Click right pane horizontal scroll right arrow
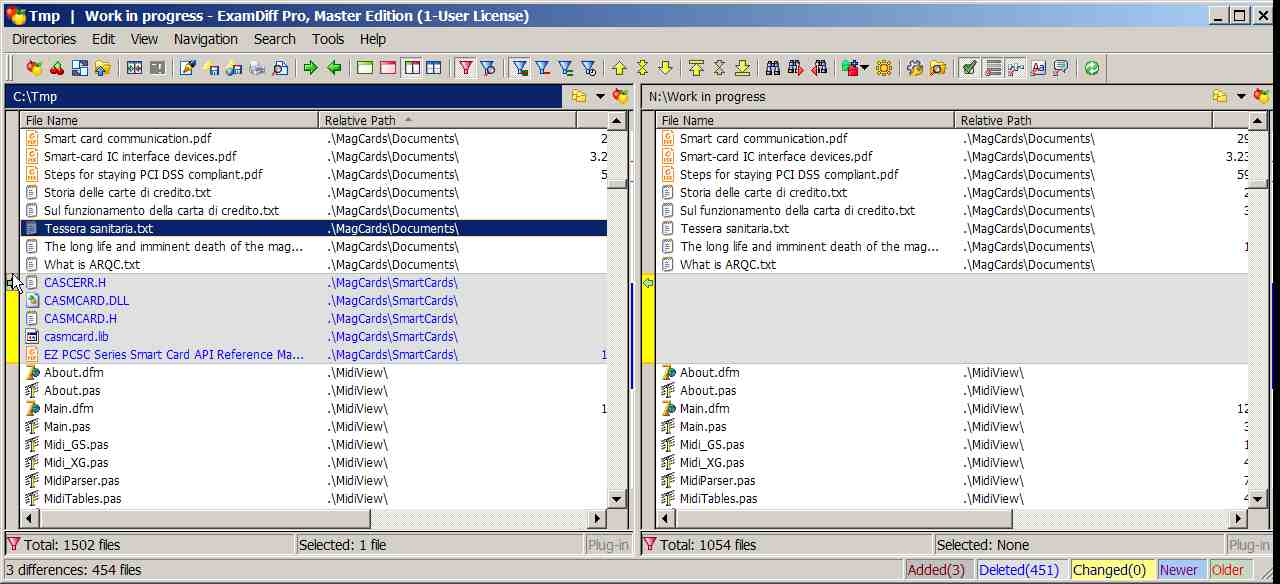Image resolution: width=1280 pixels, height=584 pixels. (x=1238, y=518)
